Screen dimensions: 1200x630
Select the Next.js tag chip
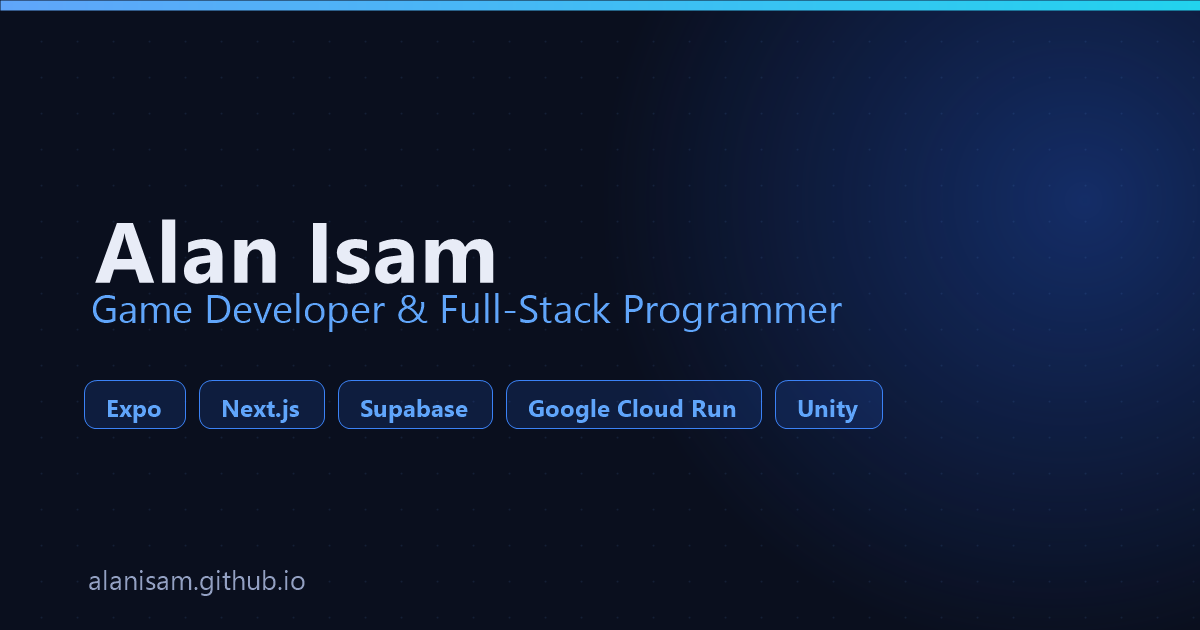[262, 405]
